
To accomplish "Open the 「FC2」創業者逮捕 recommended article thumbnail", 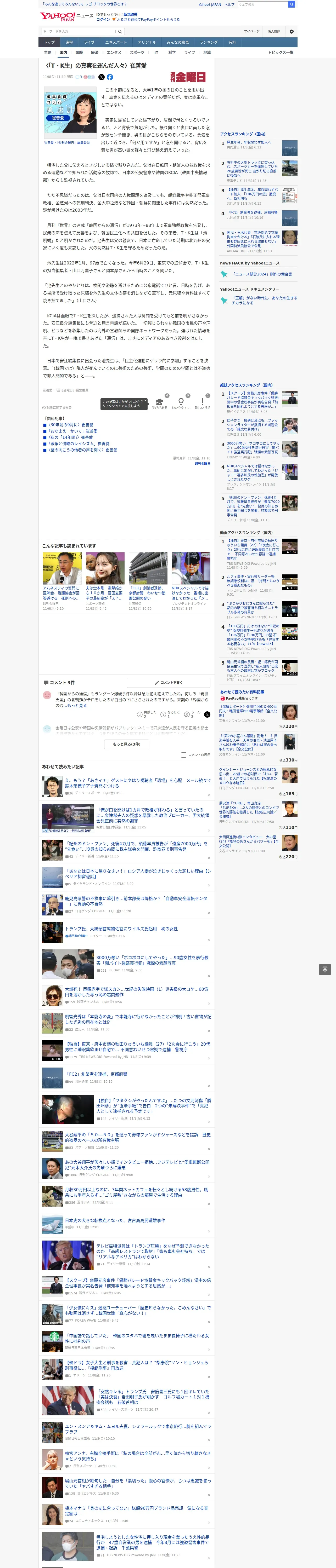I will 148,568.
